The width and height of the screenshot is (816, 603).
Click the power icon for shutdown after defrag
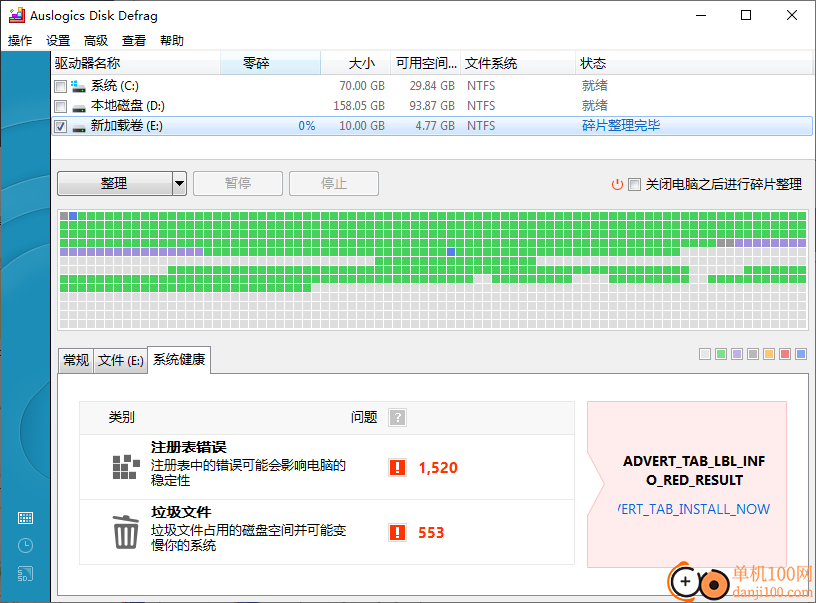pos(617,184)
